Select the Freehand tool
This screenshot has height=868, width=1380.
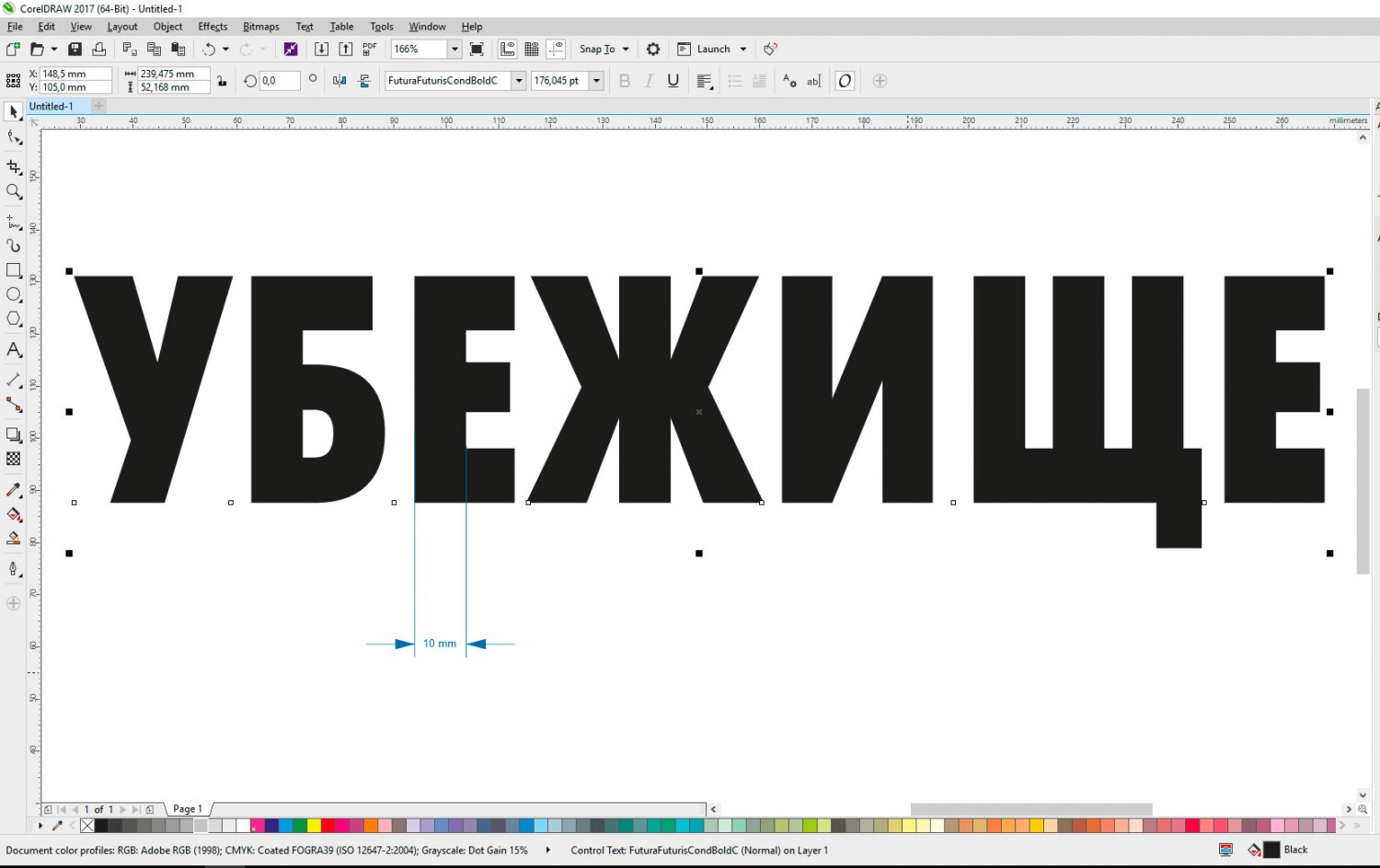pyautogui.click(x=14, y=222)
